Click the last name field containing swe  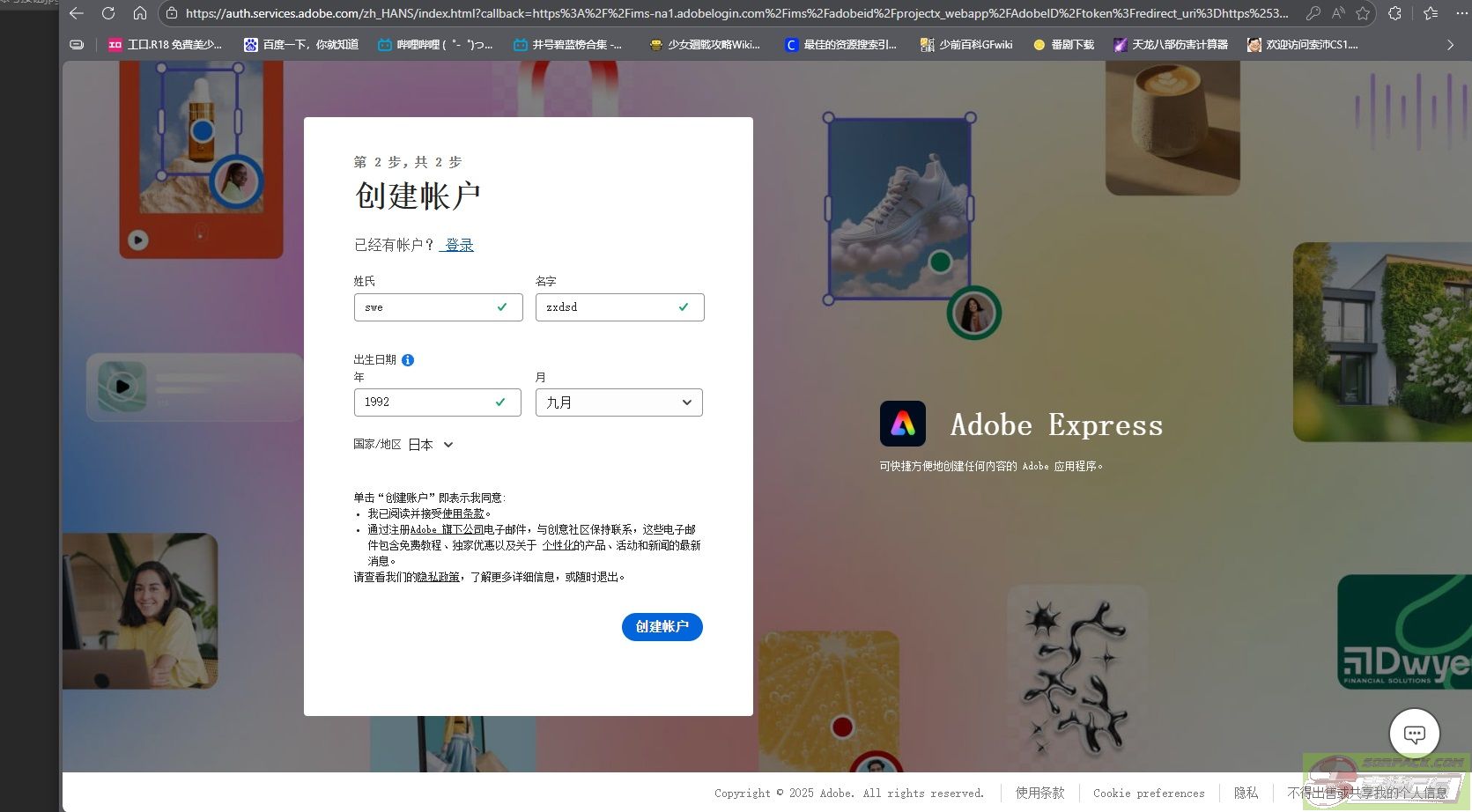(427, 307)
